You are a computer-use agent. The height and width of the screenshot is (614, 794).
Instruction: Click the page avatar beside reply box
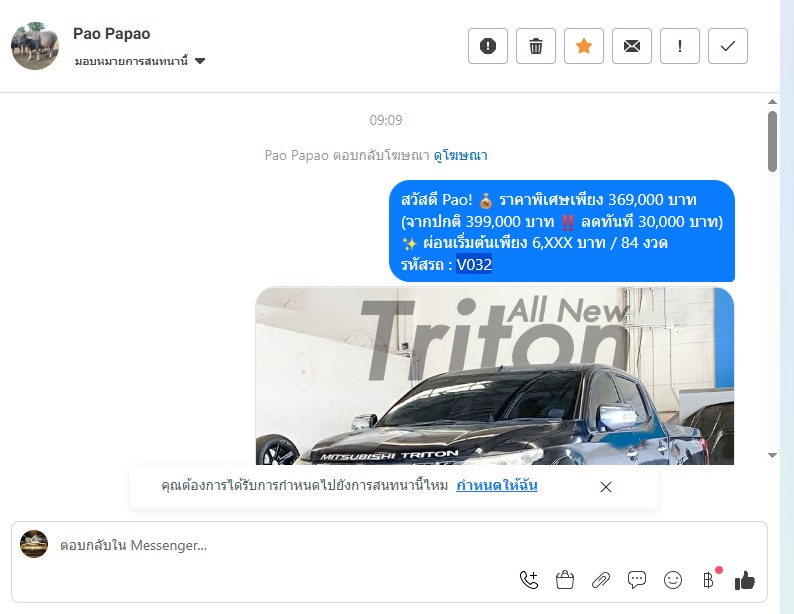[34, 544]
